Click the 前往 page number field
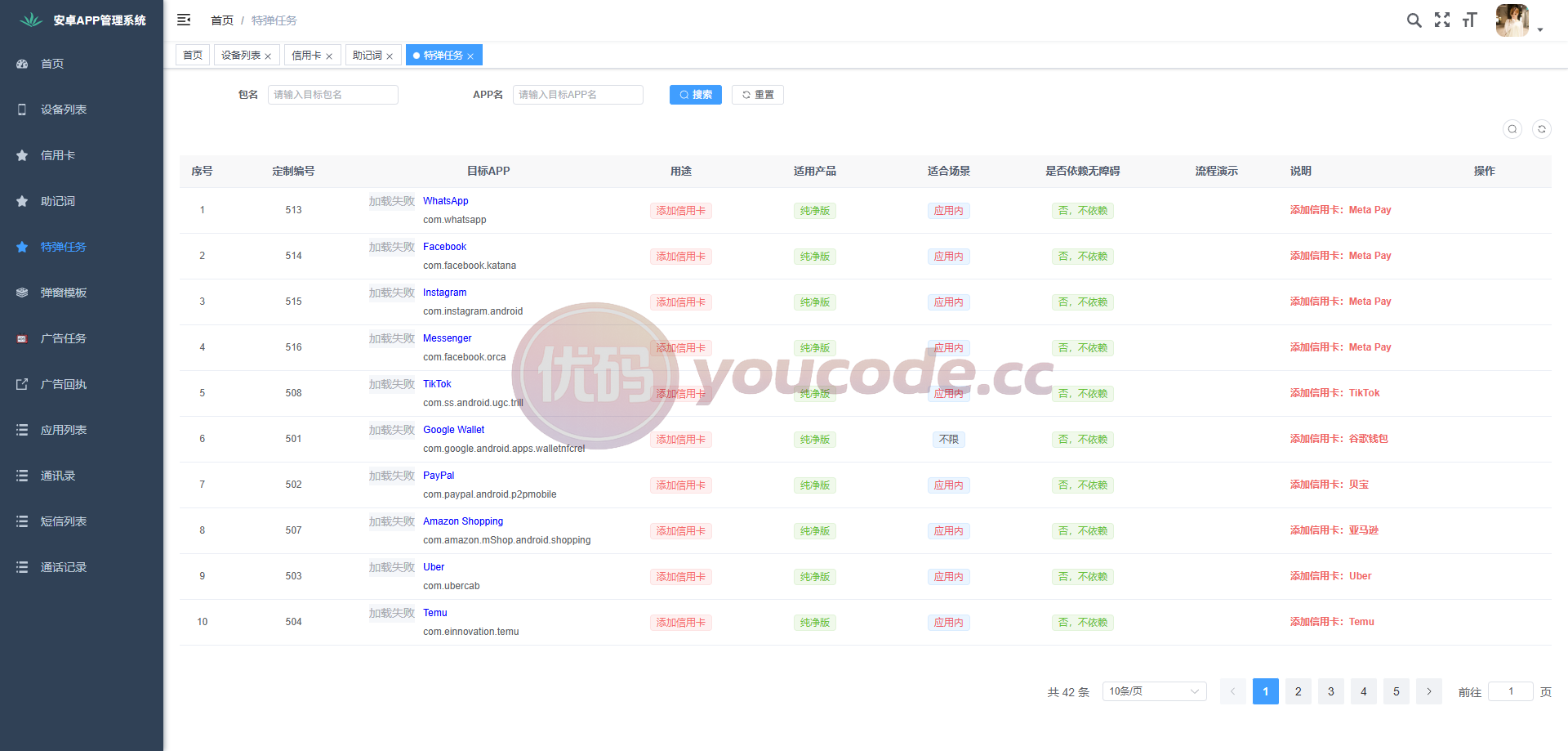This screenshot has height=751, width=1568. (1511, 691)
